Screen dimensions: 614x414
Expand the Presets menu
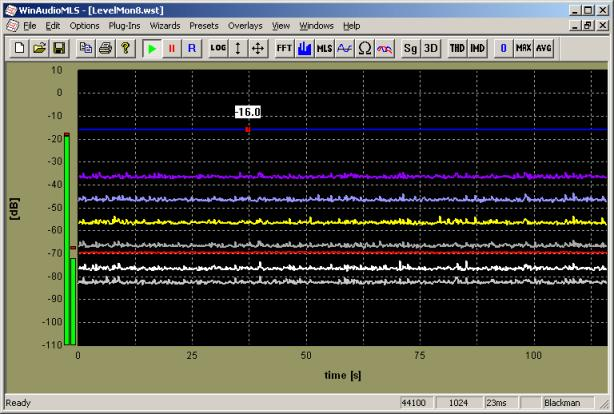click(x=203, y=24)
